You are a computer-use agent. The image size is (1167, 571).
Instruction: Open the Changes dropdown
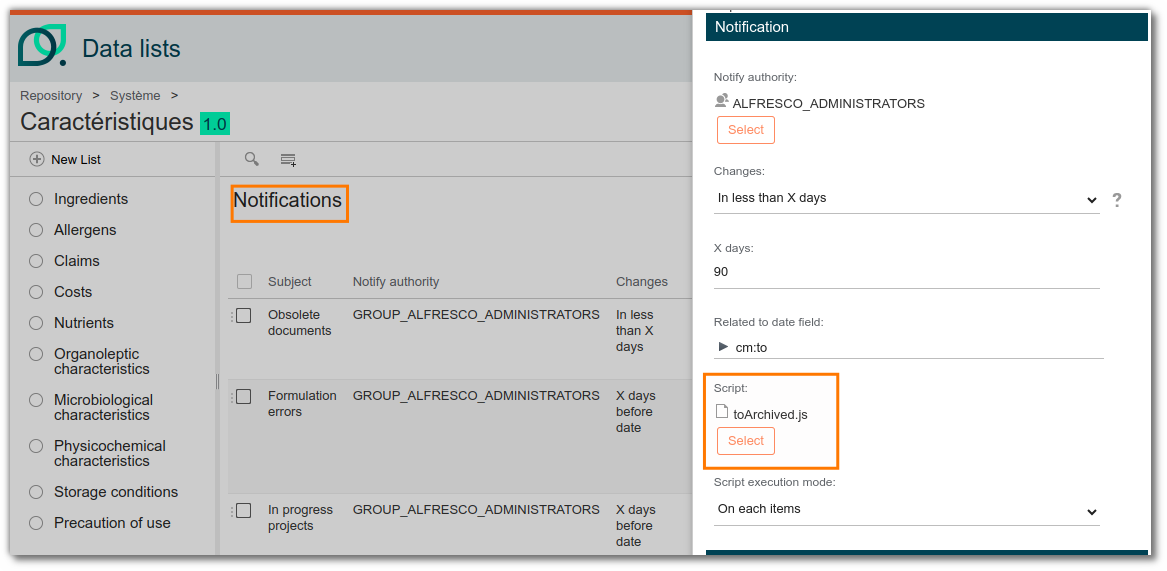pos(907,199)
